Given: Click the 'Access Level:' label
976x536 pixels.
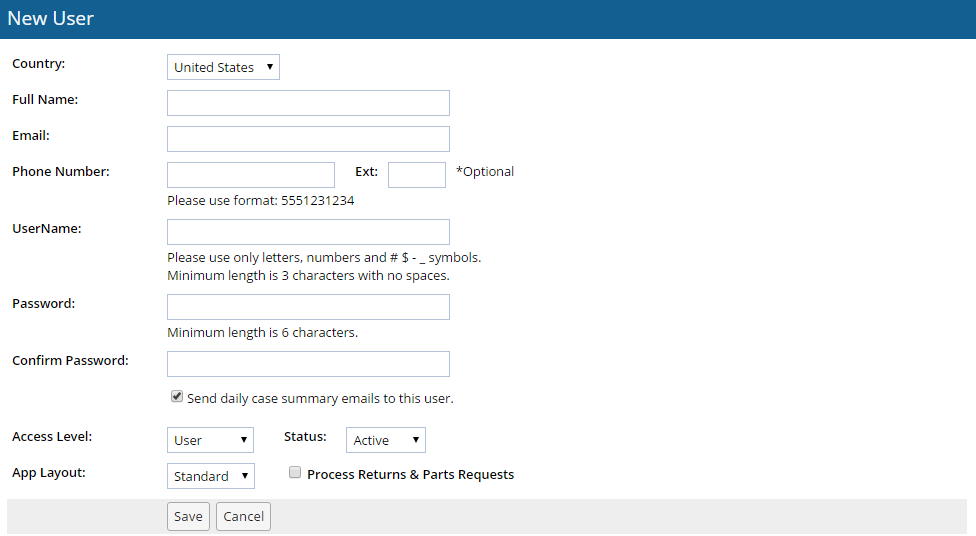Looking at the screenshot, I should (52, 436).
